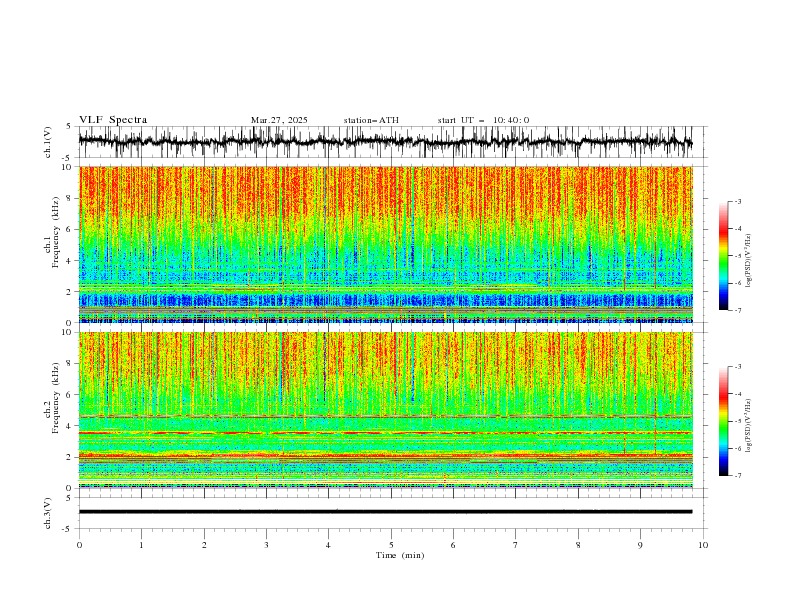Click the time axis tick "10"
792x612 pixels.
703,545
